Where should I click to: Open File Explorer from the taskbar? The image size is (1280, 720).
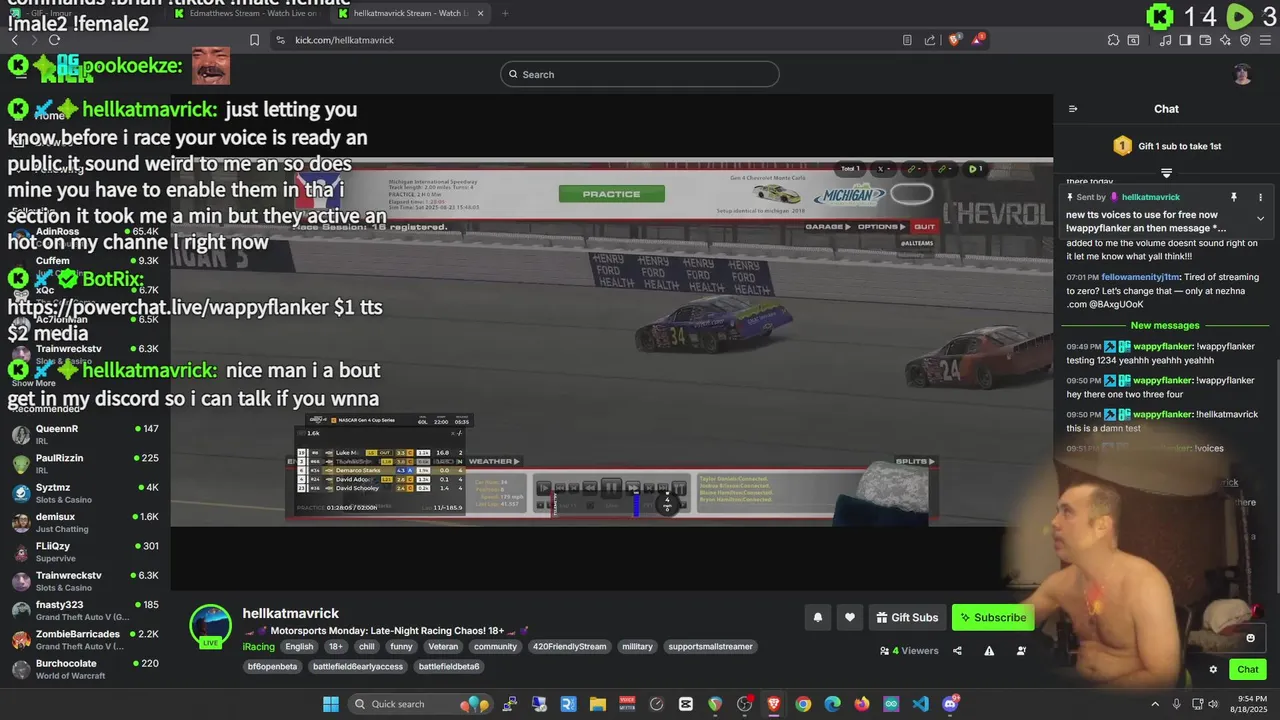(x=597, y=704)
